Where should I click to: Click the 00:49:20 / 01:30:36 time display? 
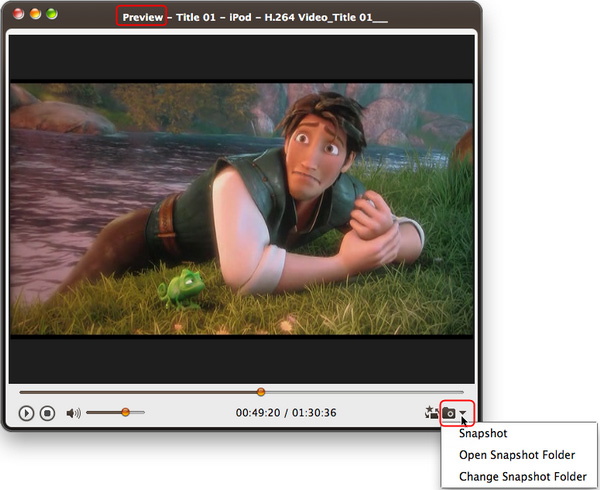pyautogui.click(x=286, y=413)
